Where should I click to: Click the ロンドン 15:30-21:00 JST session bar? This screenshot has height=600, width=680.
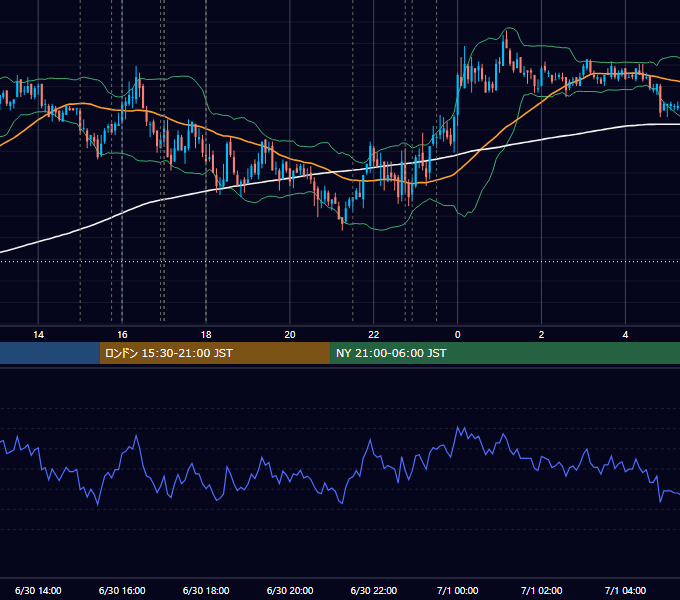215,353
